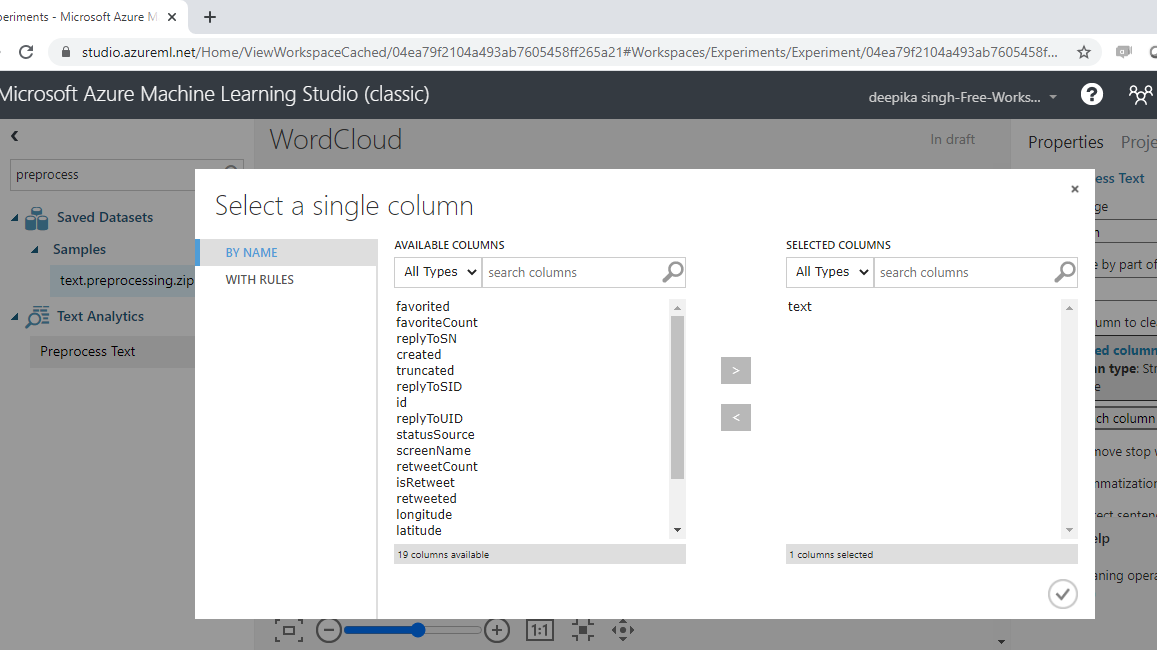
Task: Collapse the Samples tree node
Action: click(35, 249)
